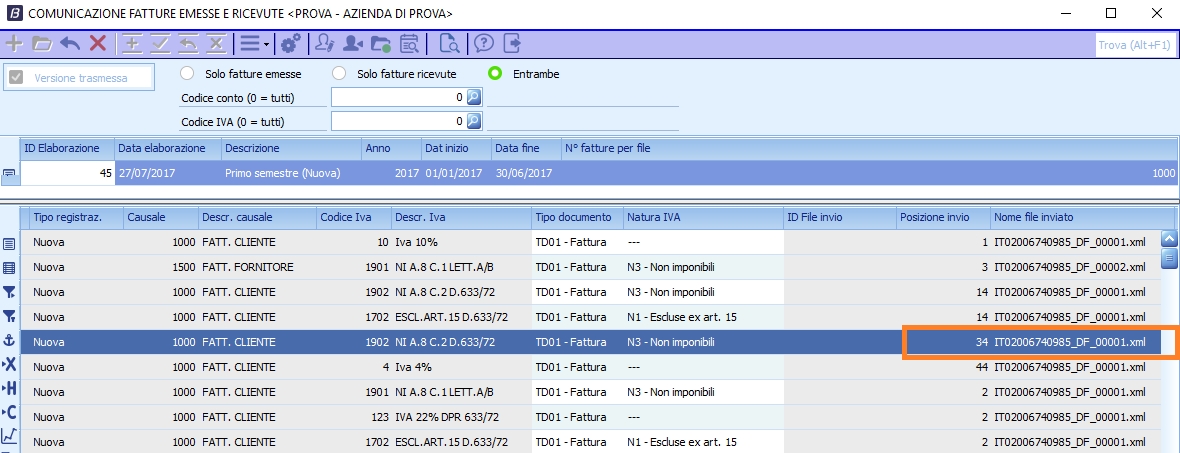Click the New record plus icon

point(14,44)
